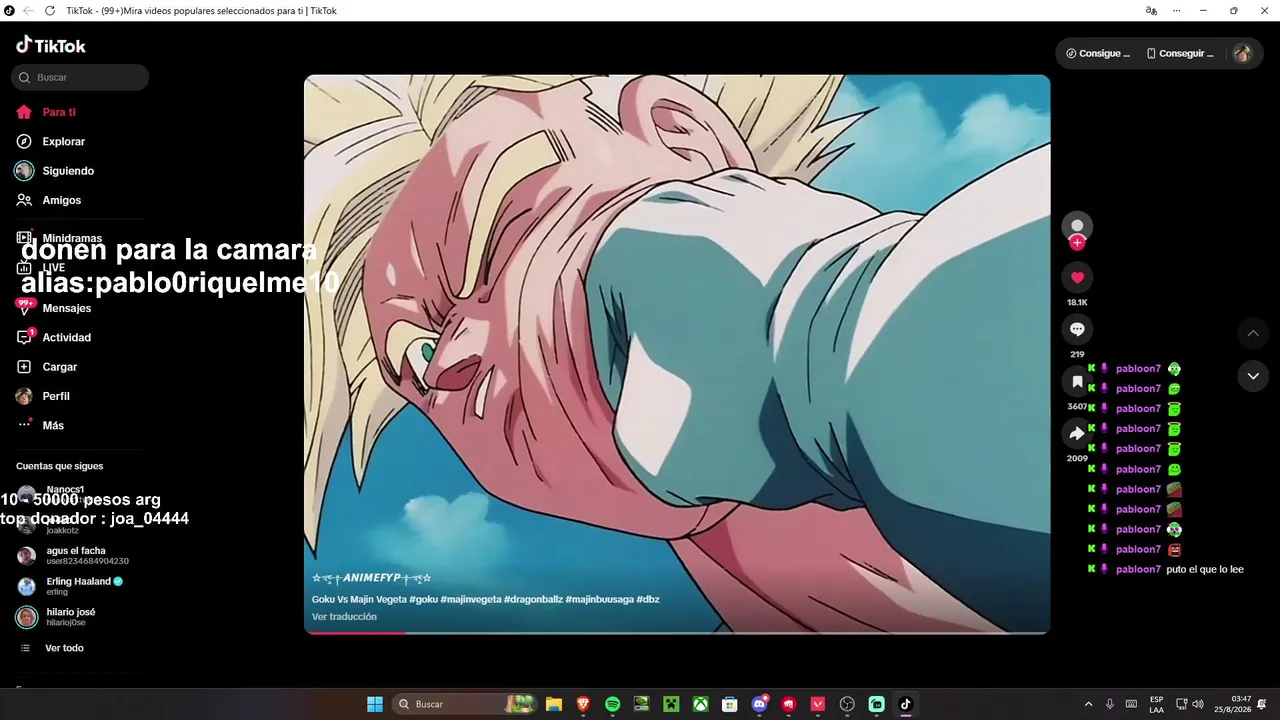Open OBS Studio from the taskbar

click(x=848, y=704)
